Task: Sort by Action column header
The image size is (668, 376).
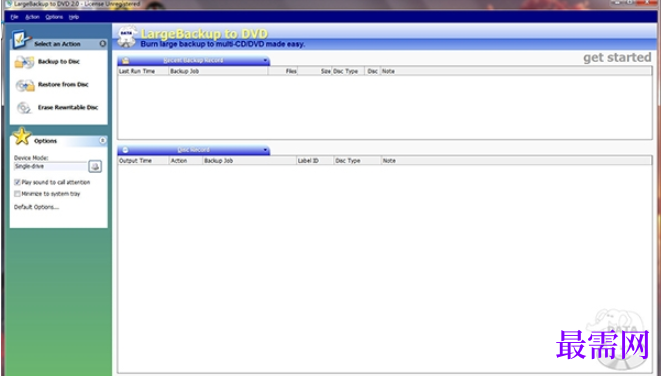Action: tap(186, 161)
